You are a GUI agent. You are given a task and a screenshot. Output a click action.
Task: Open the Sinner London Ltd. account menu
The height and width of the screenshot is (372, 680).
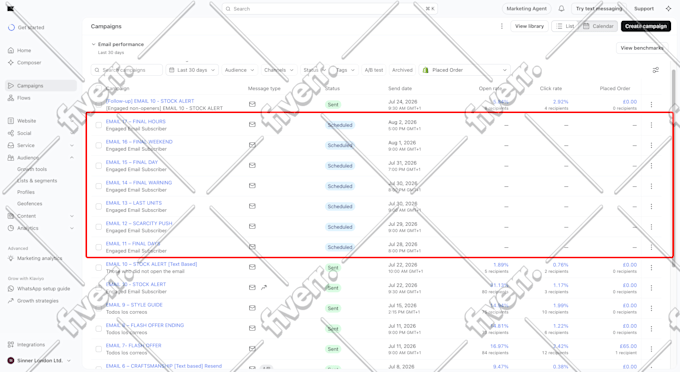pos(39,361)
